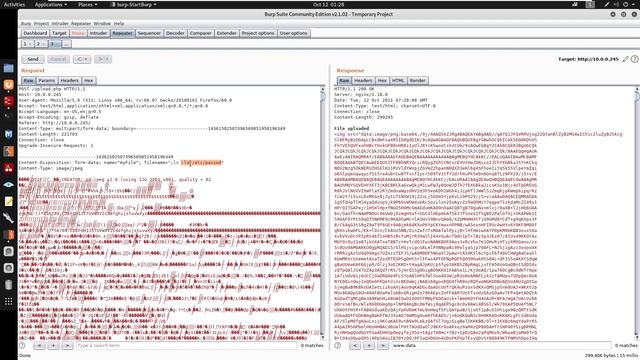Image resolution: width=640 pixels, height=360 pixels.
Task: Select Repeater request tab 1
Action: (x=27, y=44)
